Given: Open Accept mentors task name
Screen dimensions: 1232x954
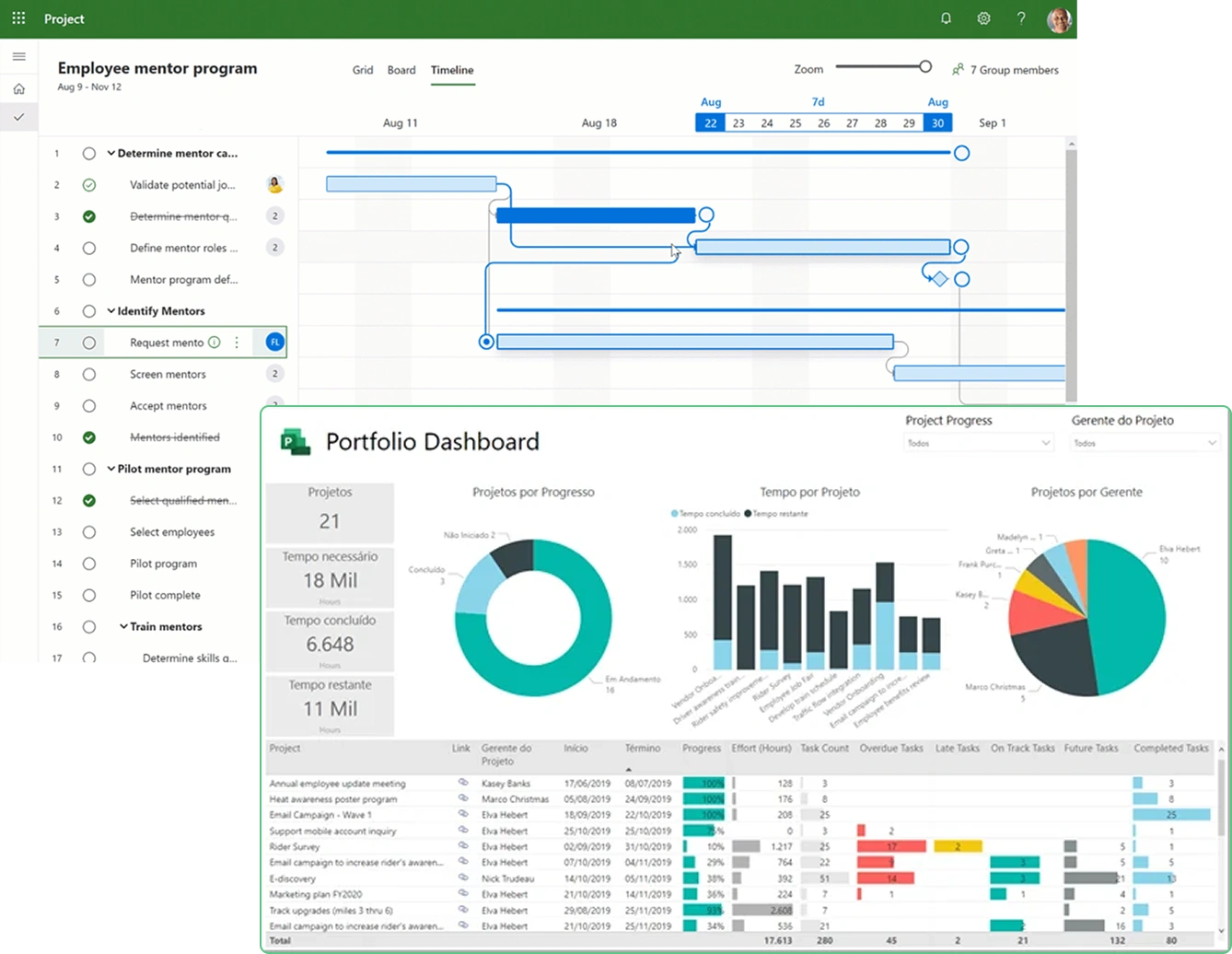Looking at the screenshot, I should tap(169, 406).
